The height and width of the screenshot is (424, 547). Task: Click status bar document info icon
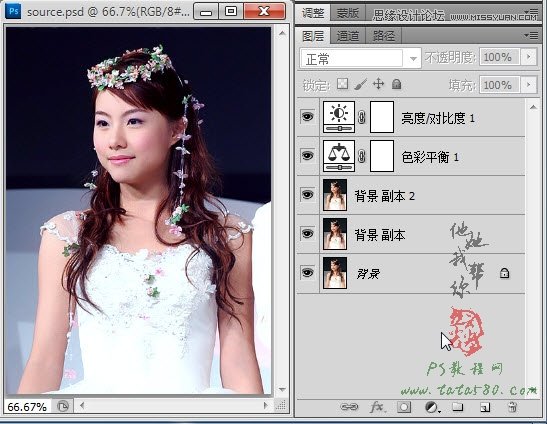point(63,407)
